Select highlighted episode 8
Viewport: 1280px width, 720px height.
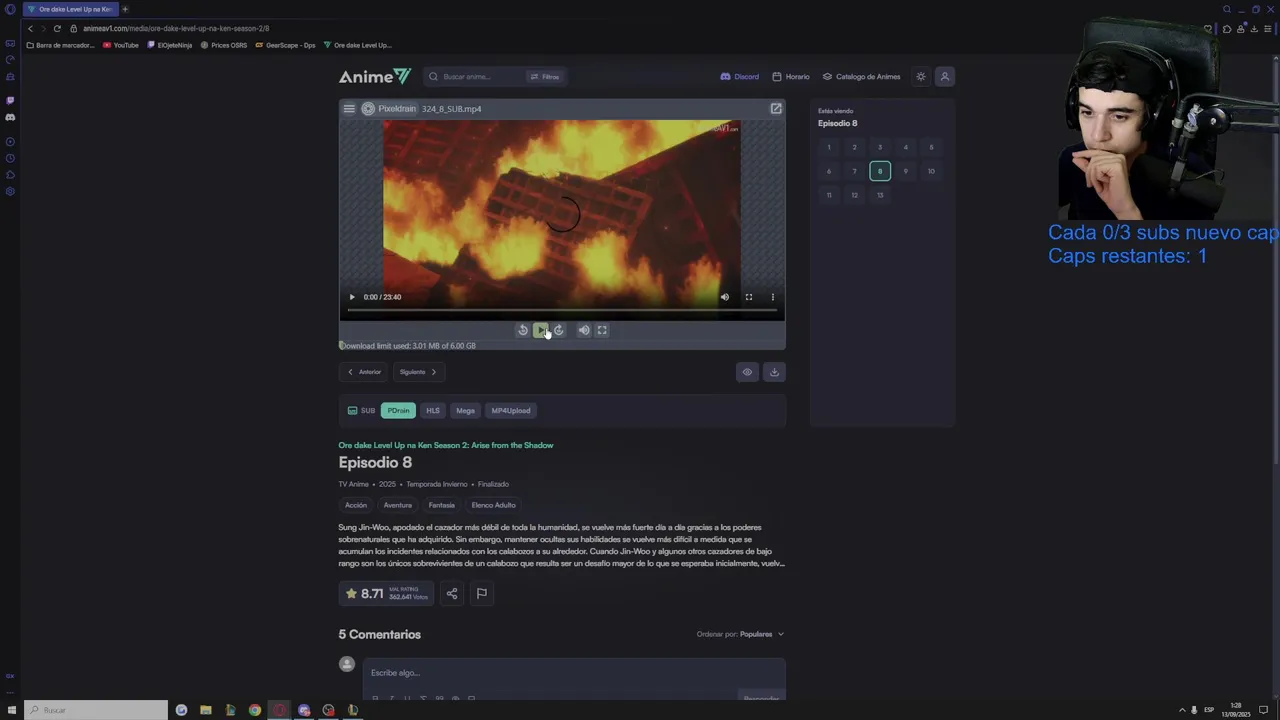click(880, 172)
